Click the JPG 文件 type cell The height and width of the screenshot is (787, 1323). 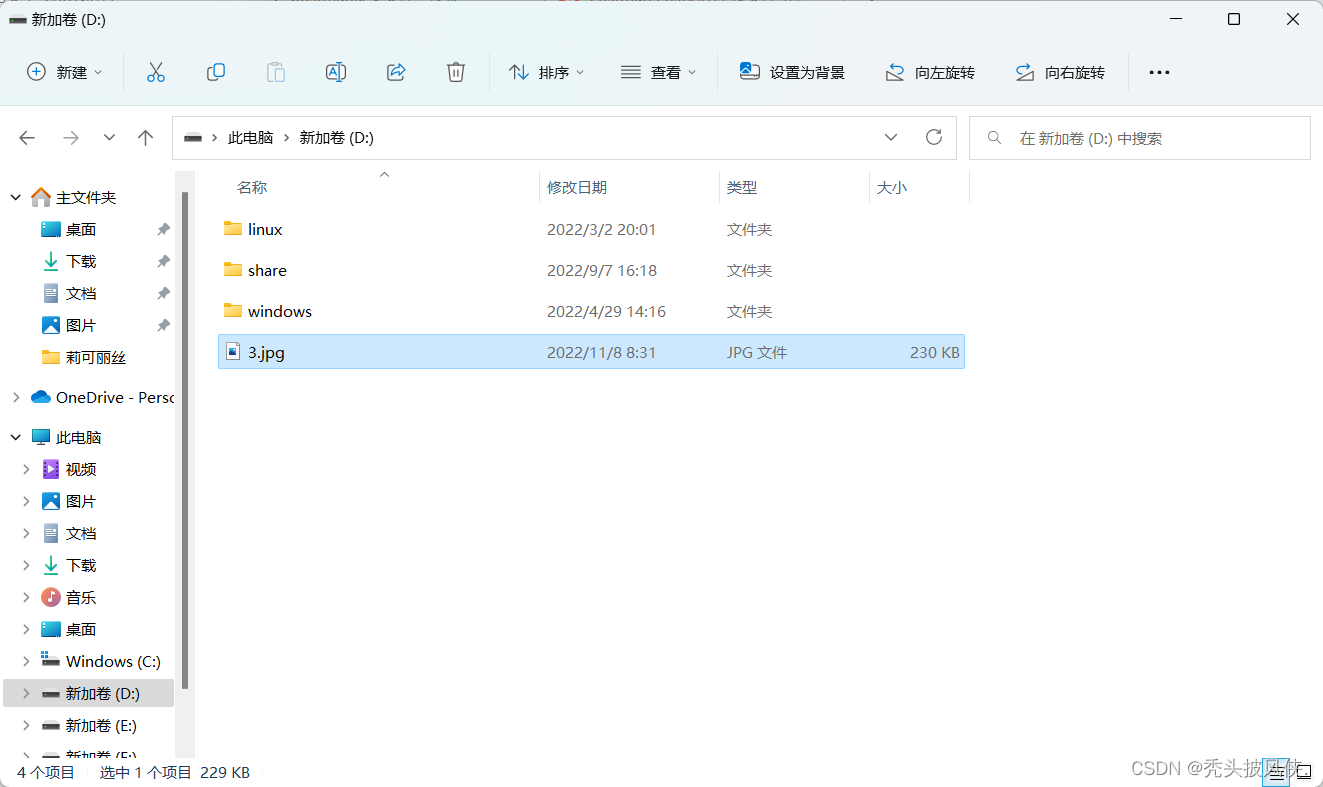(x=757, y=352)
